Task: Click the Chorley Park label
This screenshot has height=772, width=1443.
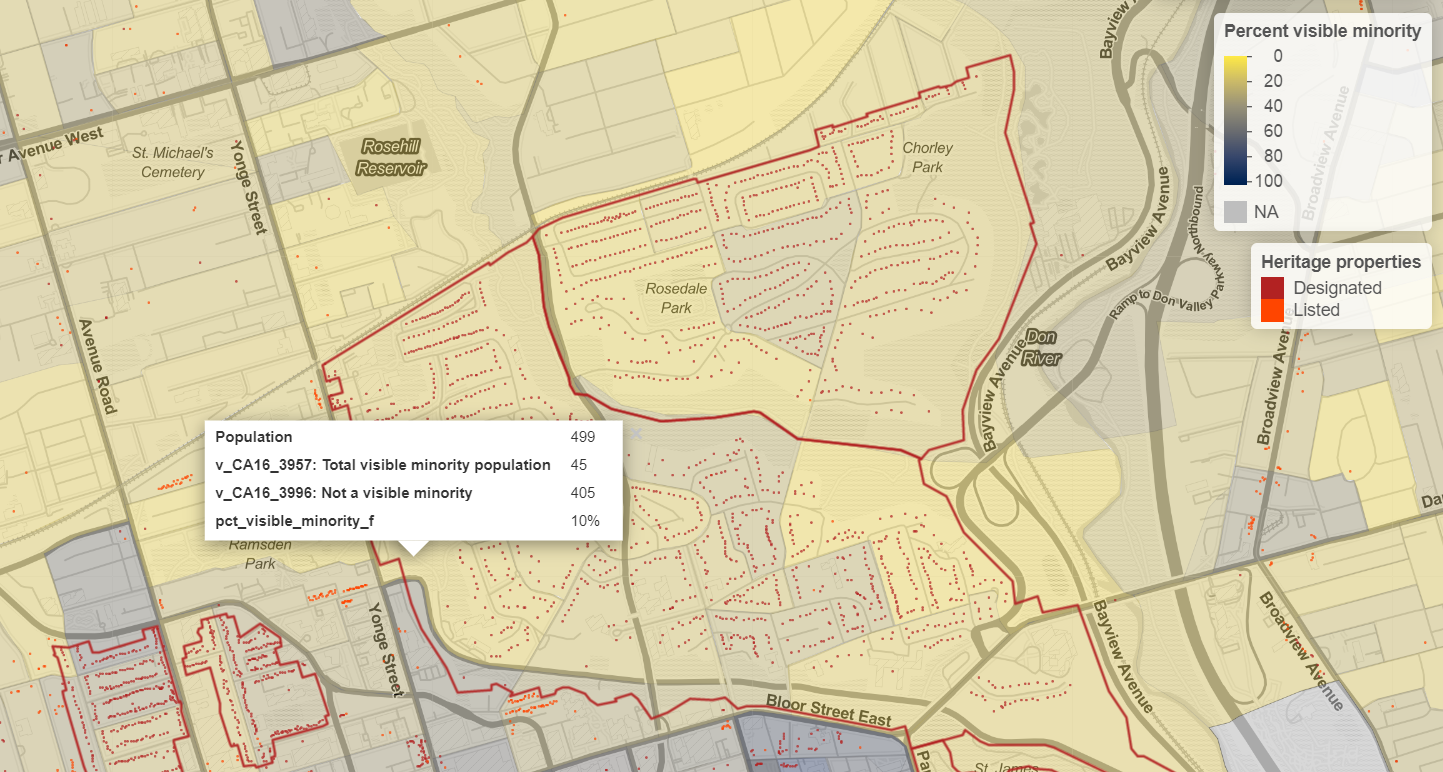Action: pyautogui.click(x=927, y=157)
